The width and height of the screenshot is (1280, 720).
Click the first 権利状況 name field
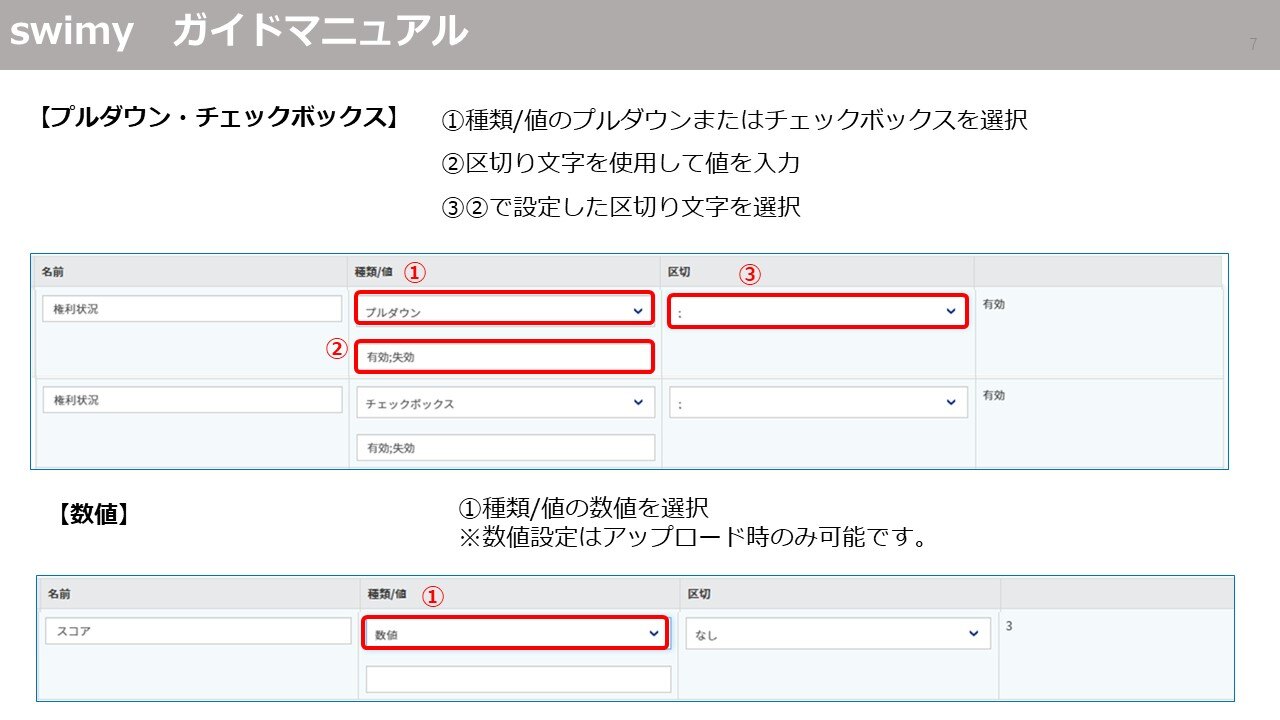[x=190, y=308]
